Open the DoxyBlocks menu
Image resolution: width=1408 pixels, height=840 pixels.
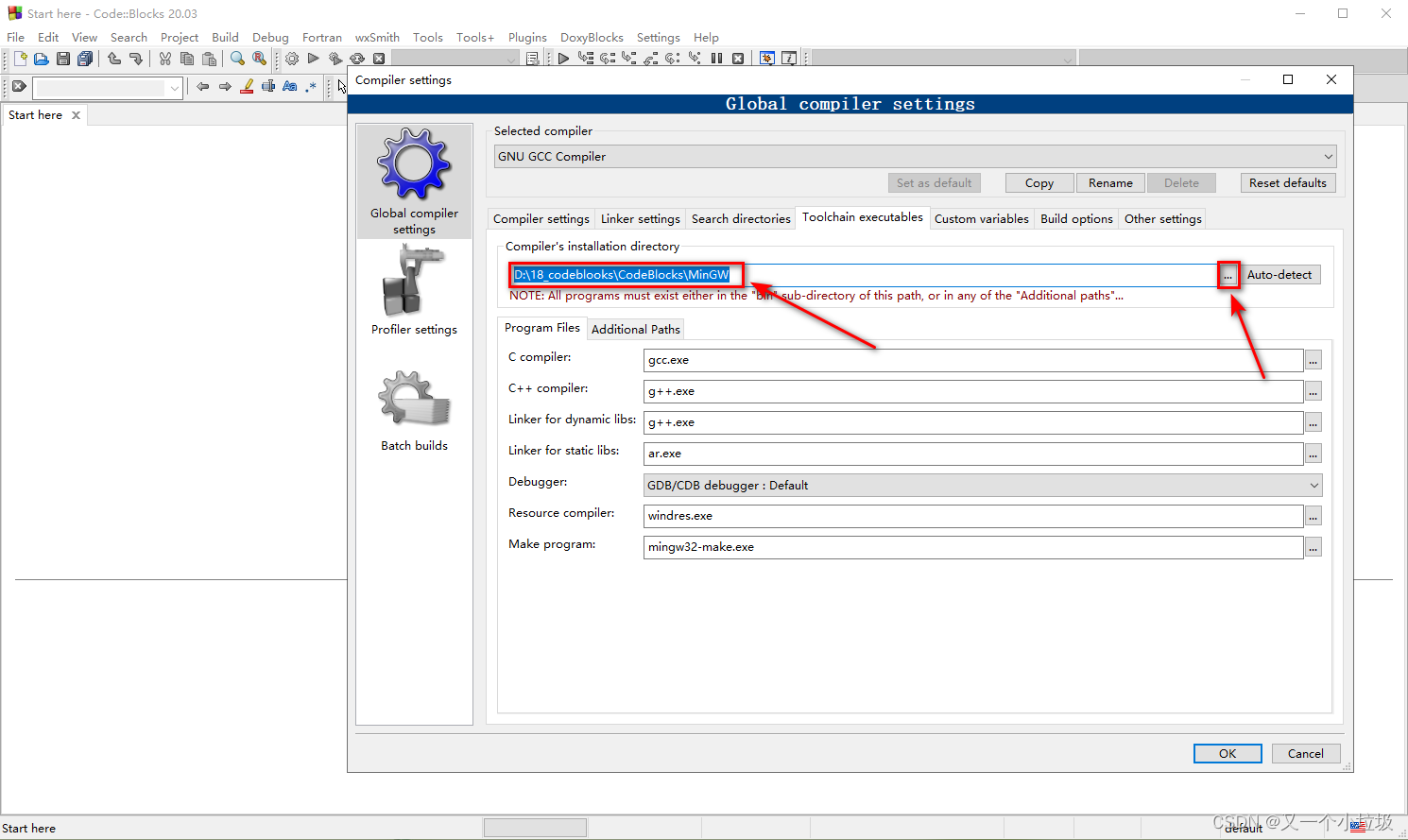click(x=592, y=37)
